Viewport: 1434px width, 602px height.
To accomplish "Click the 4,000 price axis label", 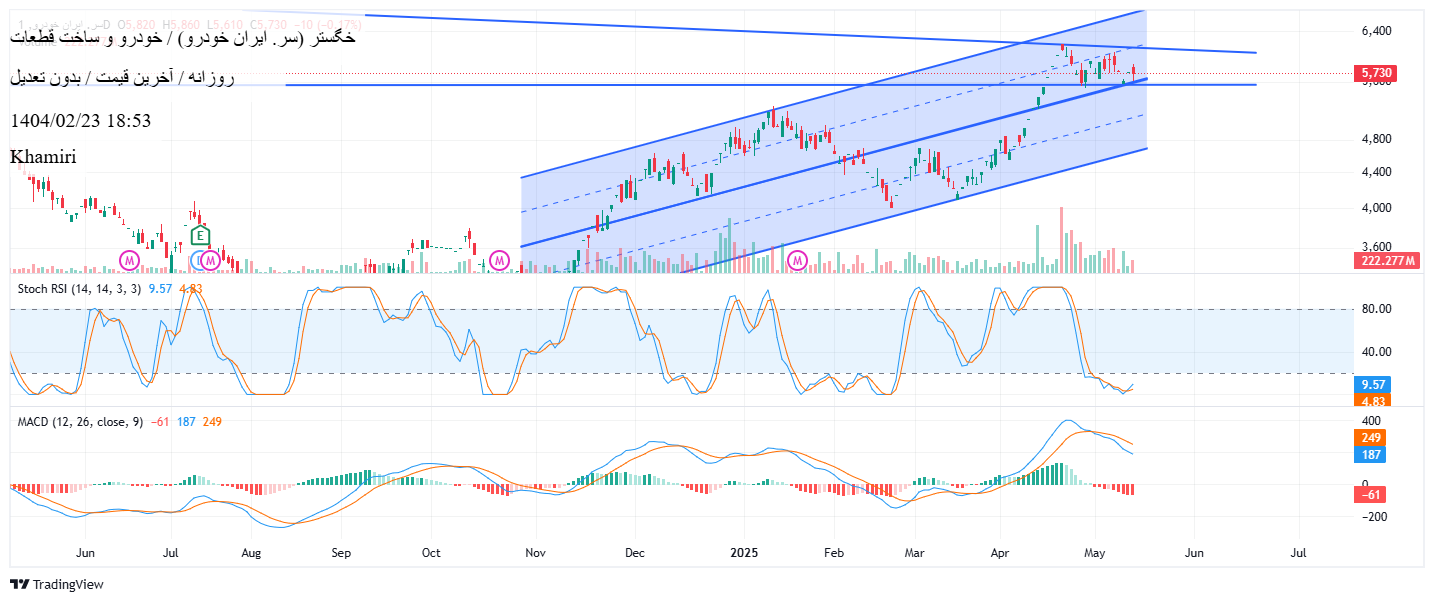I will point(1377,208).
